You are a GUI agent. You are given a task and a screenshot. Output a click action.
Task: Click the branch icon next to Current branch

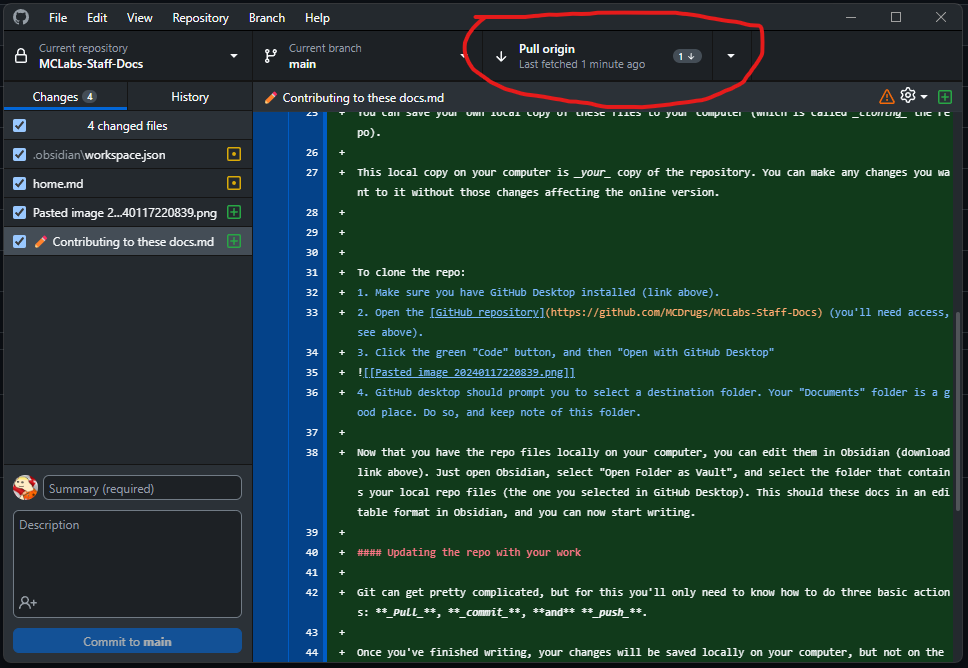(270, 56)
